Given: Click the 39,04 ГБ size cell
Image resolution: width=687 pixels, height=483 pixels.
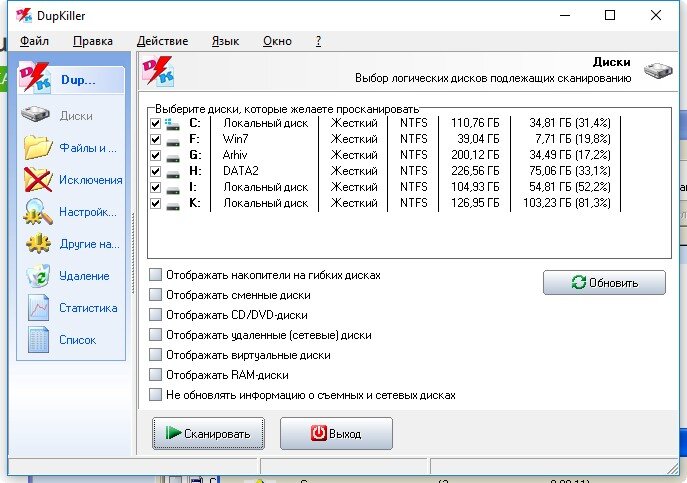Looking at the screenshot, I should click(x=478, y=139).
